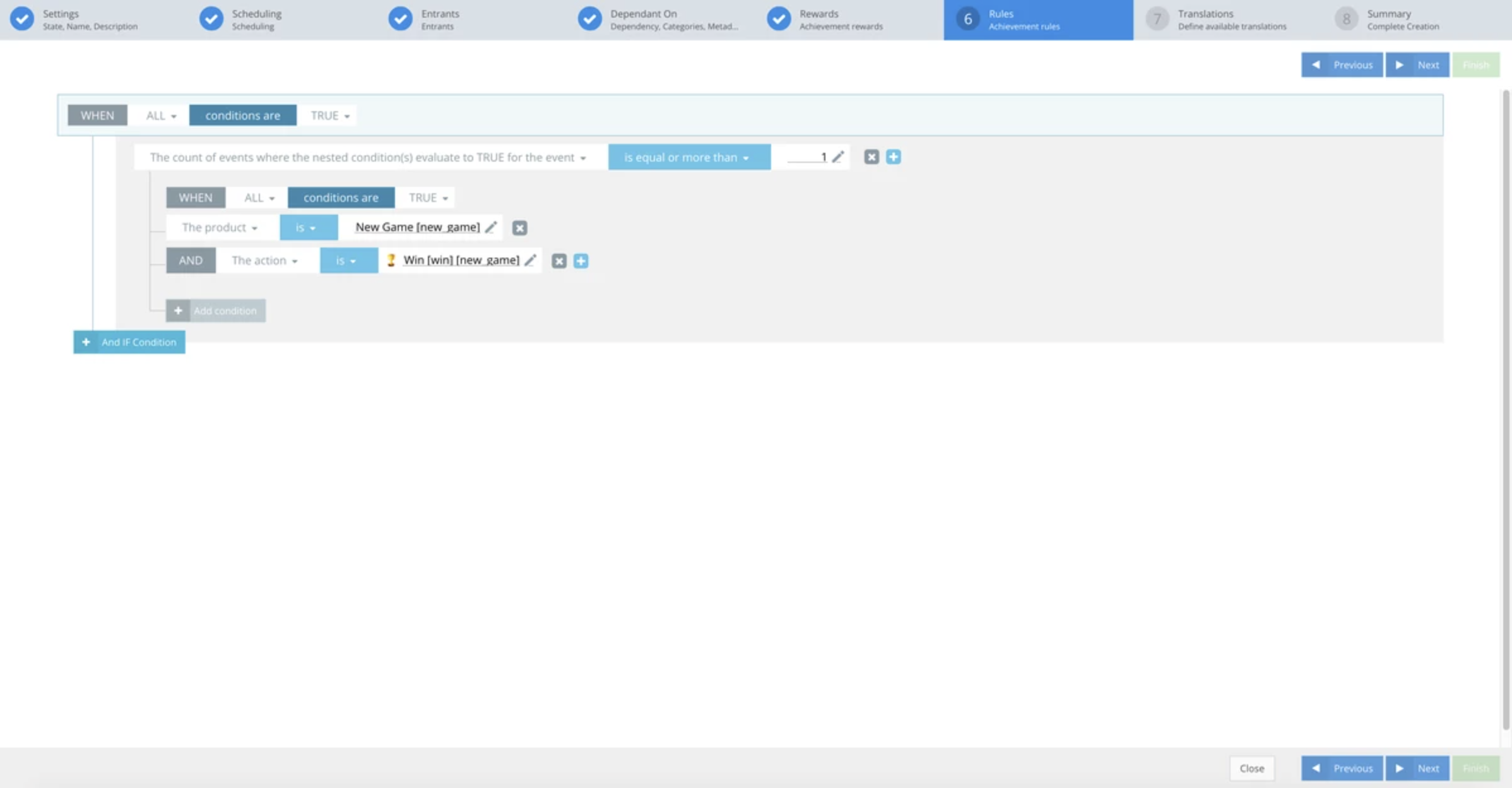The height and width of the screenshot is (788, 1512).
Task: Click the Add condition button
Action: 215,310
